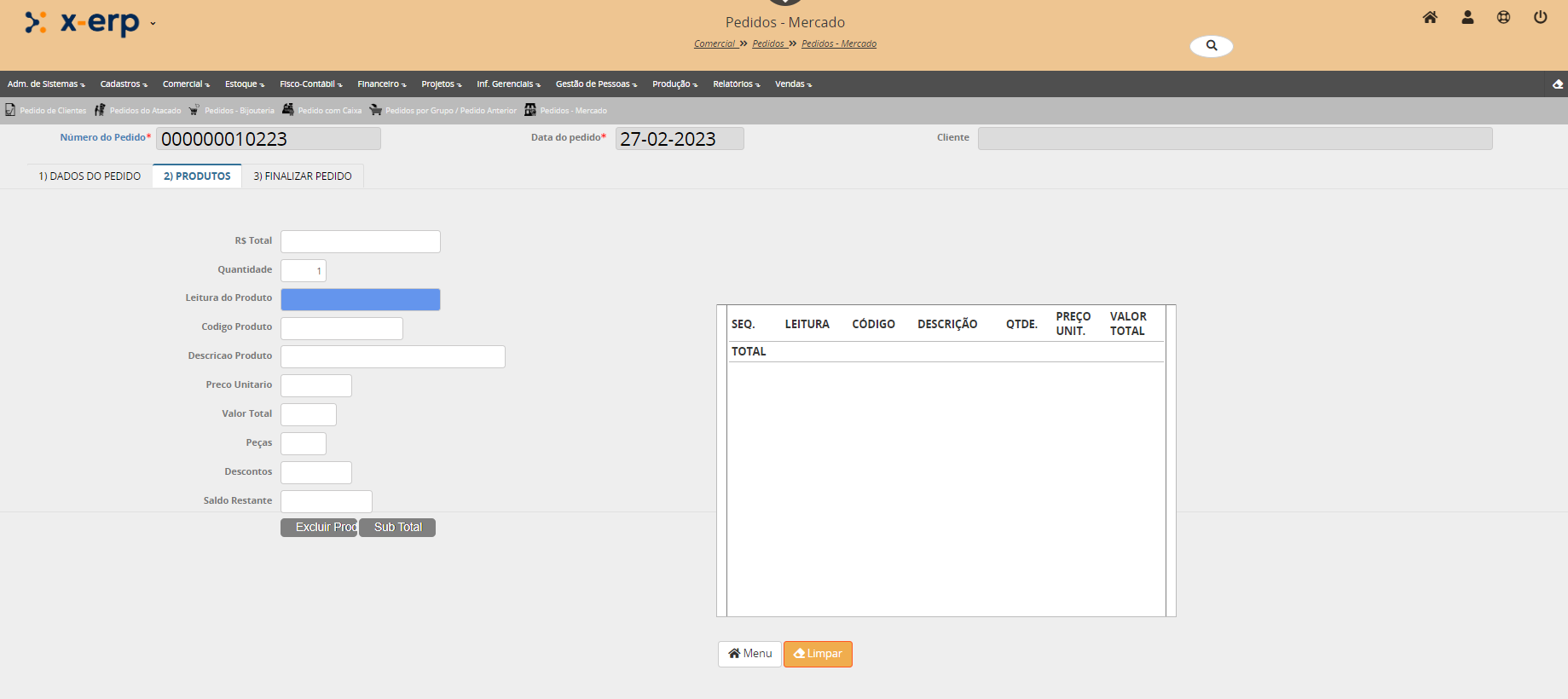Click the eraser icon on menu bar

coord(1557,84)
